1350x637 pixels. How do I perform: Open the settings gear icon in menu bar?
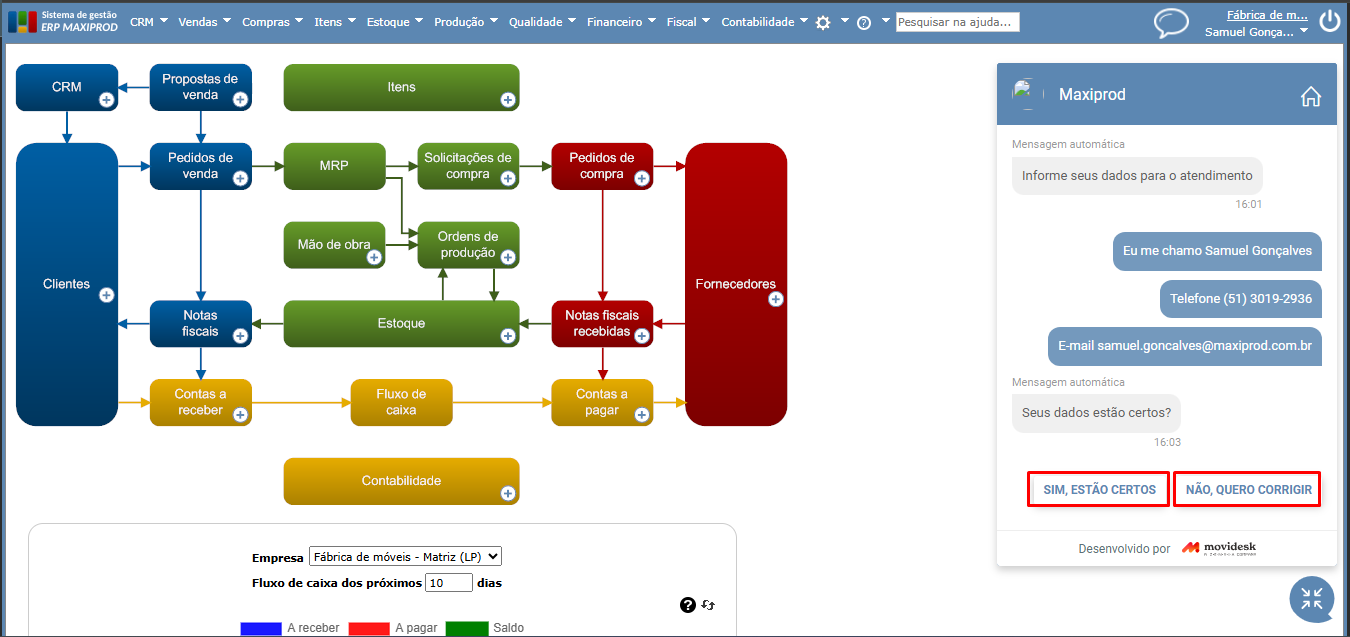[823, 22]
